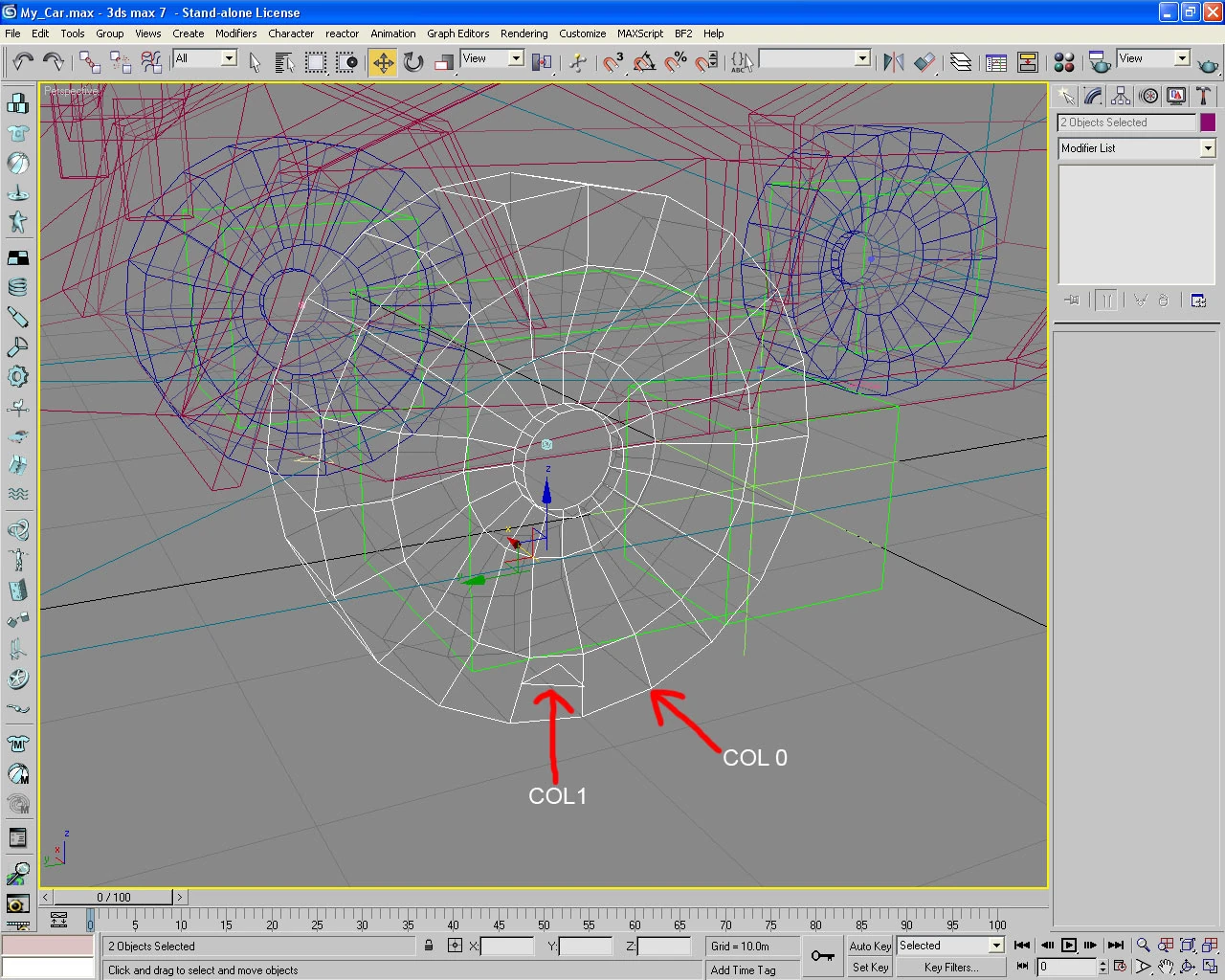Open the 'Selected' key filter dropdown
The image size is (1225, 980).
click(x=995, y=946)
